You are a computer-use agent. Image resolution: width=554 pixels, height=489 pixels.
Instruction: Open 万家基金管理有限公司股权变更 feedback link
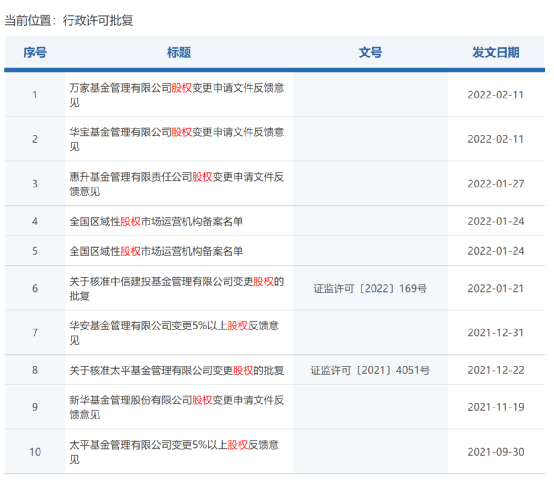[x=177, y=95]
